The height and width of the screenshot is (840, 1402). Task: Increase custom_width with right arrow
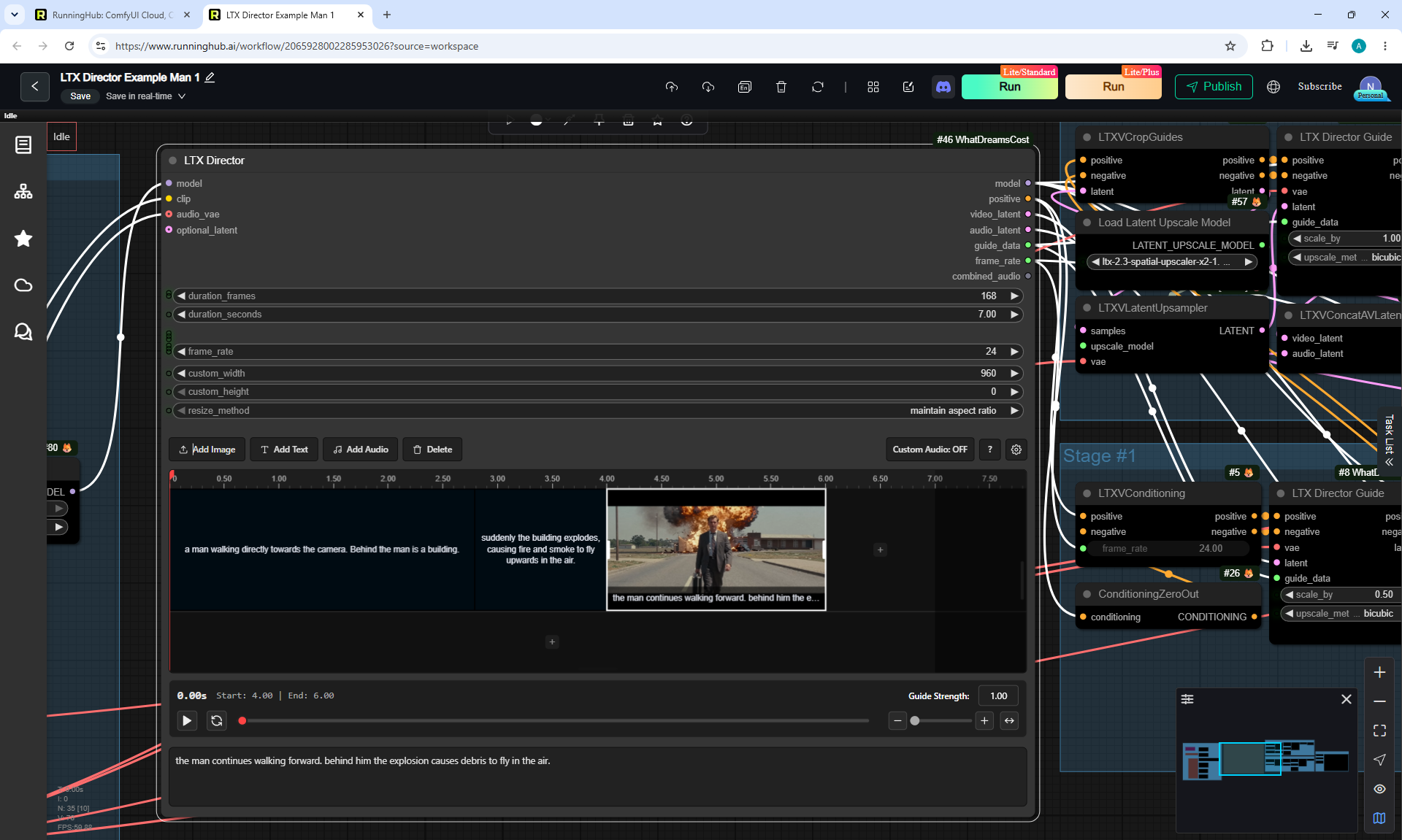coord(1014,374)
